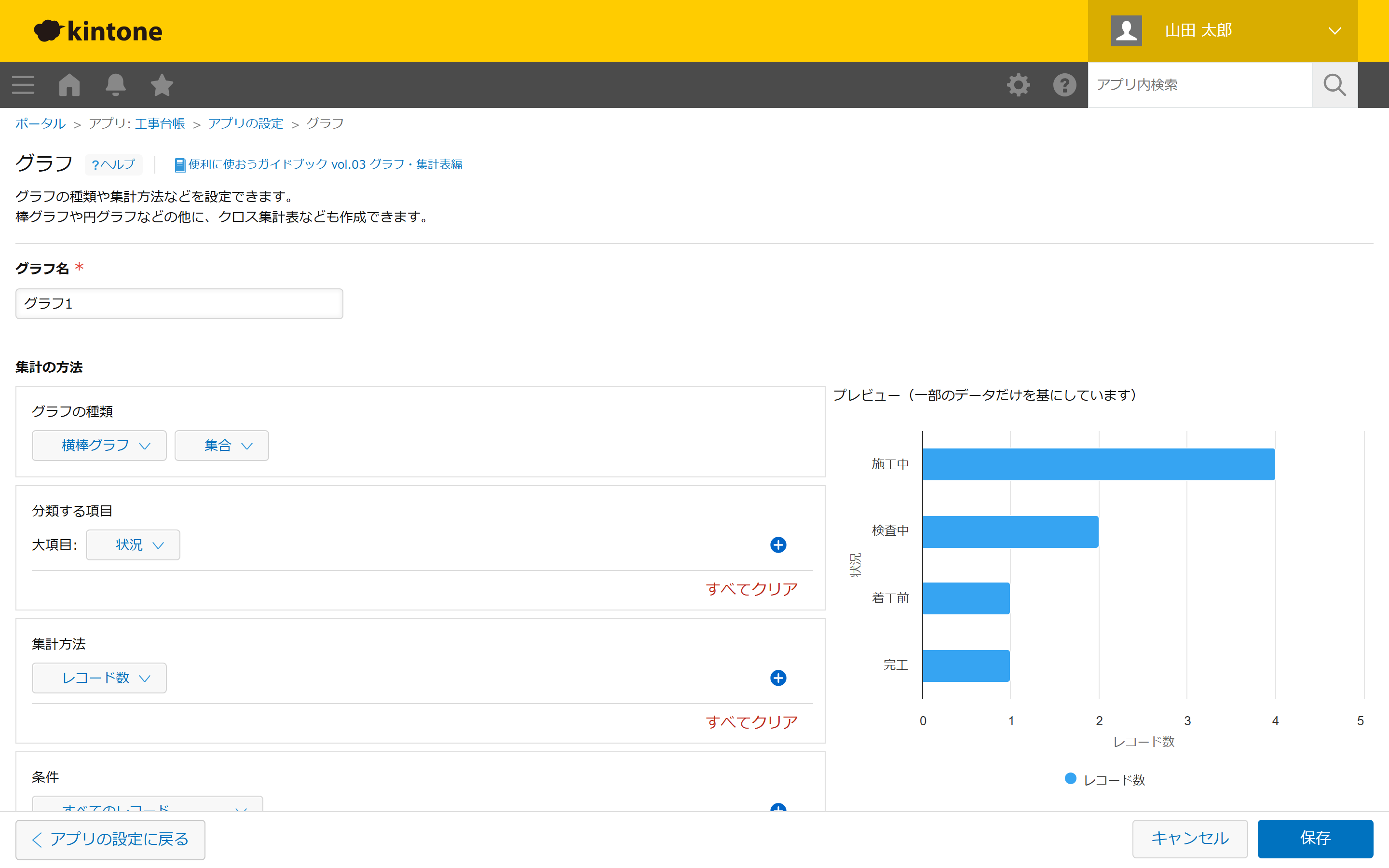1389x868 pixels.
Task: Click the 工事台帳 breadcrumb link
Action: point(160,123)
